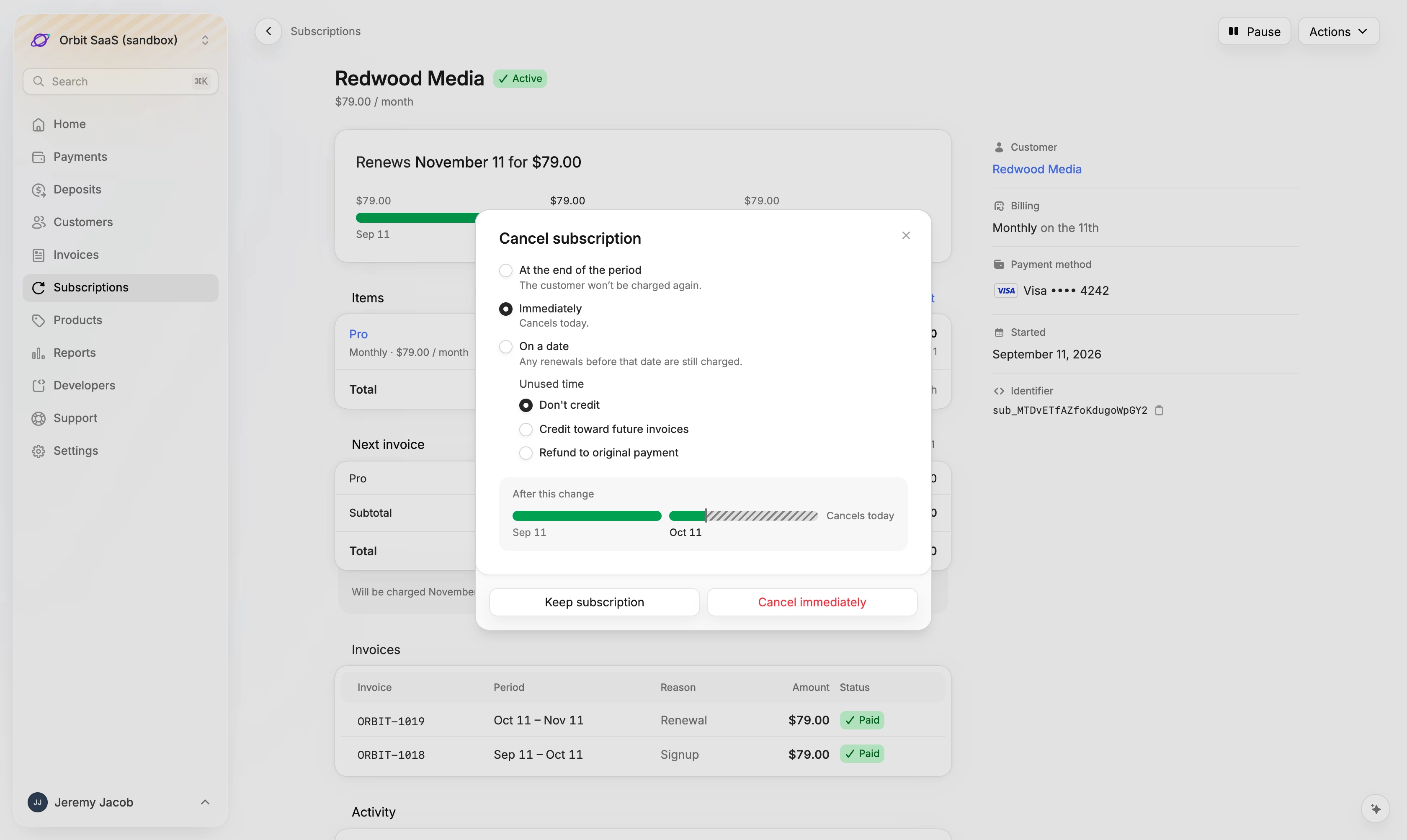Click the Visa •••• 4242 payment method
Viewport: 1407px width, 840px height.
tap(1051, 290)
